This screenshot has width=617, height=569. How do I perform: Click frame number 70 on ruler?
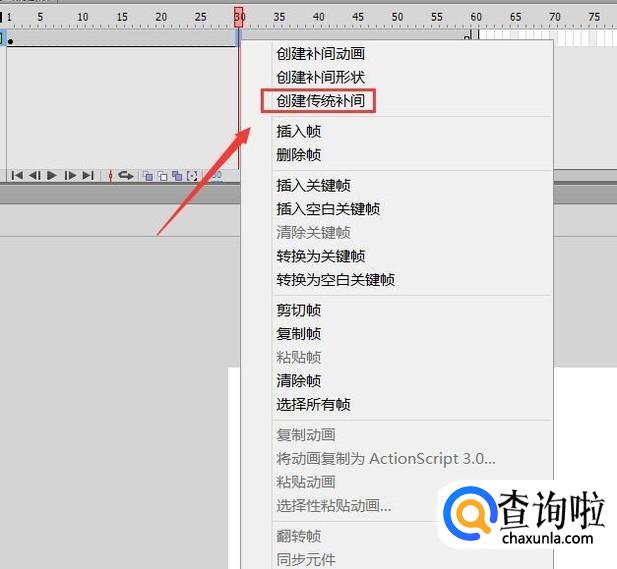click(554, 17)
